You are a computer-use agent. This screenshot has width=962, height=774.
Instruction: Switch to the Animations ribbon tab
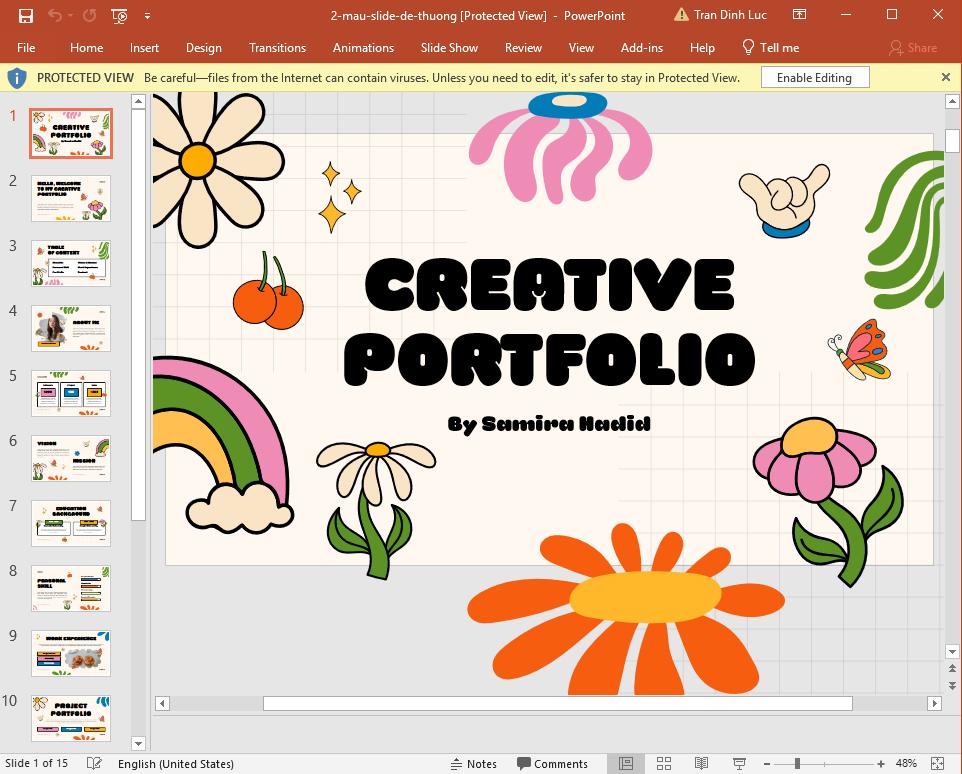tap(363, 47)
